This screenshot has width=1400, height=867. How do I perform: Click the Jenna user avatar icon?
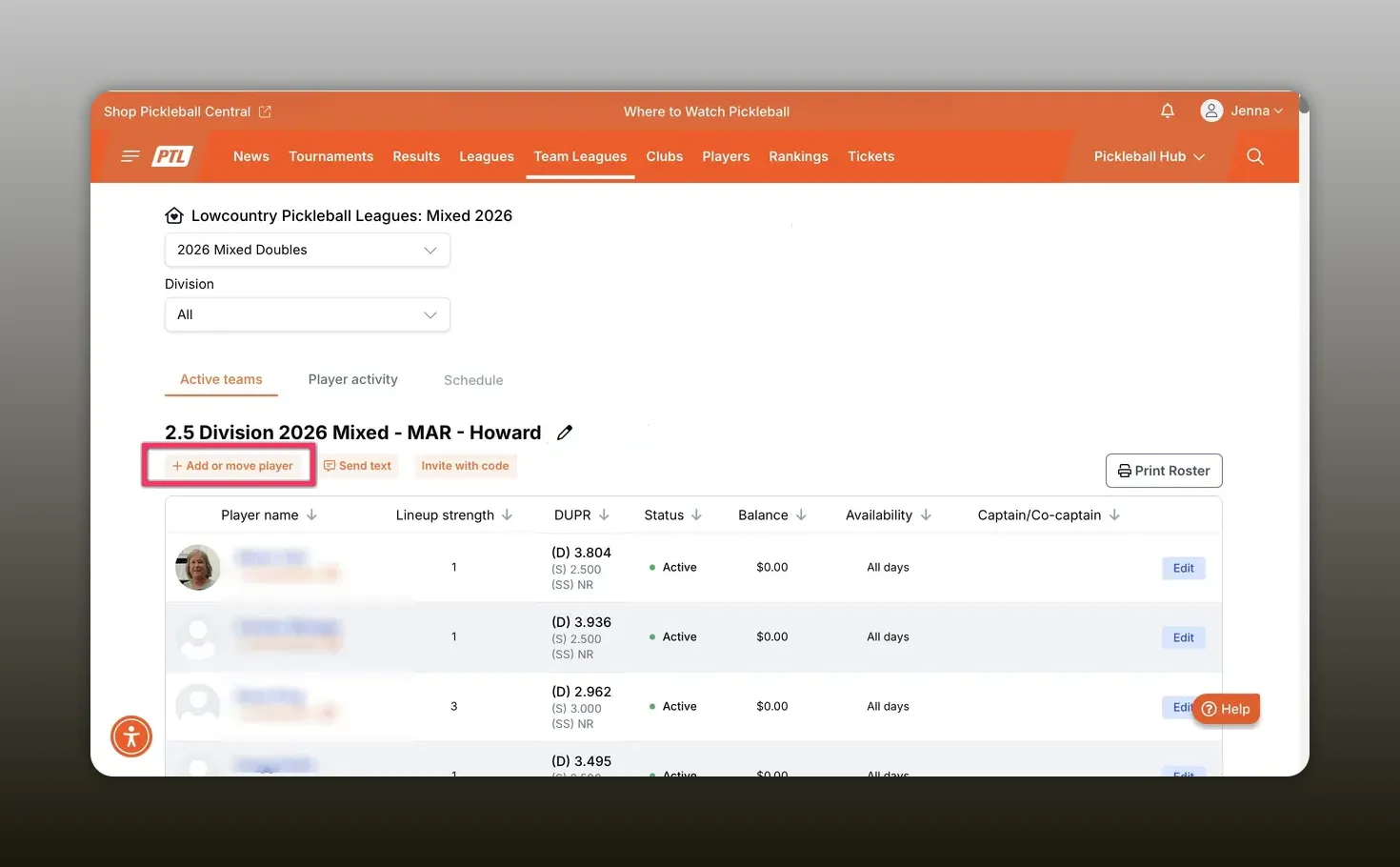tap(1211, 111)
